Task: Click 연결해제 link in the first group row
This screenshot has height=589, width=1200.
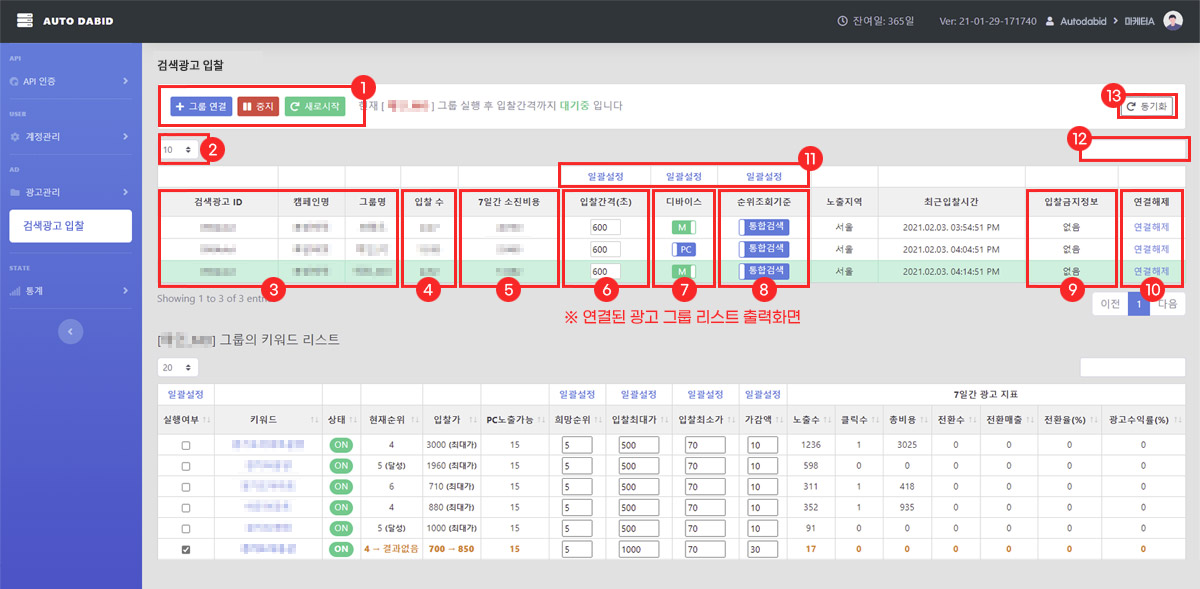Action: [1150, 227]
